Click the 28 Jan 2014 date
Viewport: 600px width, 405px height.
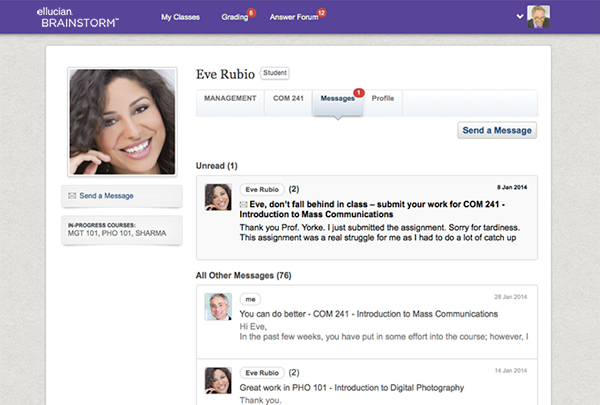510,297
